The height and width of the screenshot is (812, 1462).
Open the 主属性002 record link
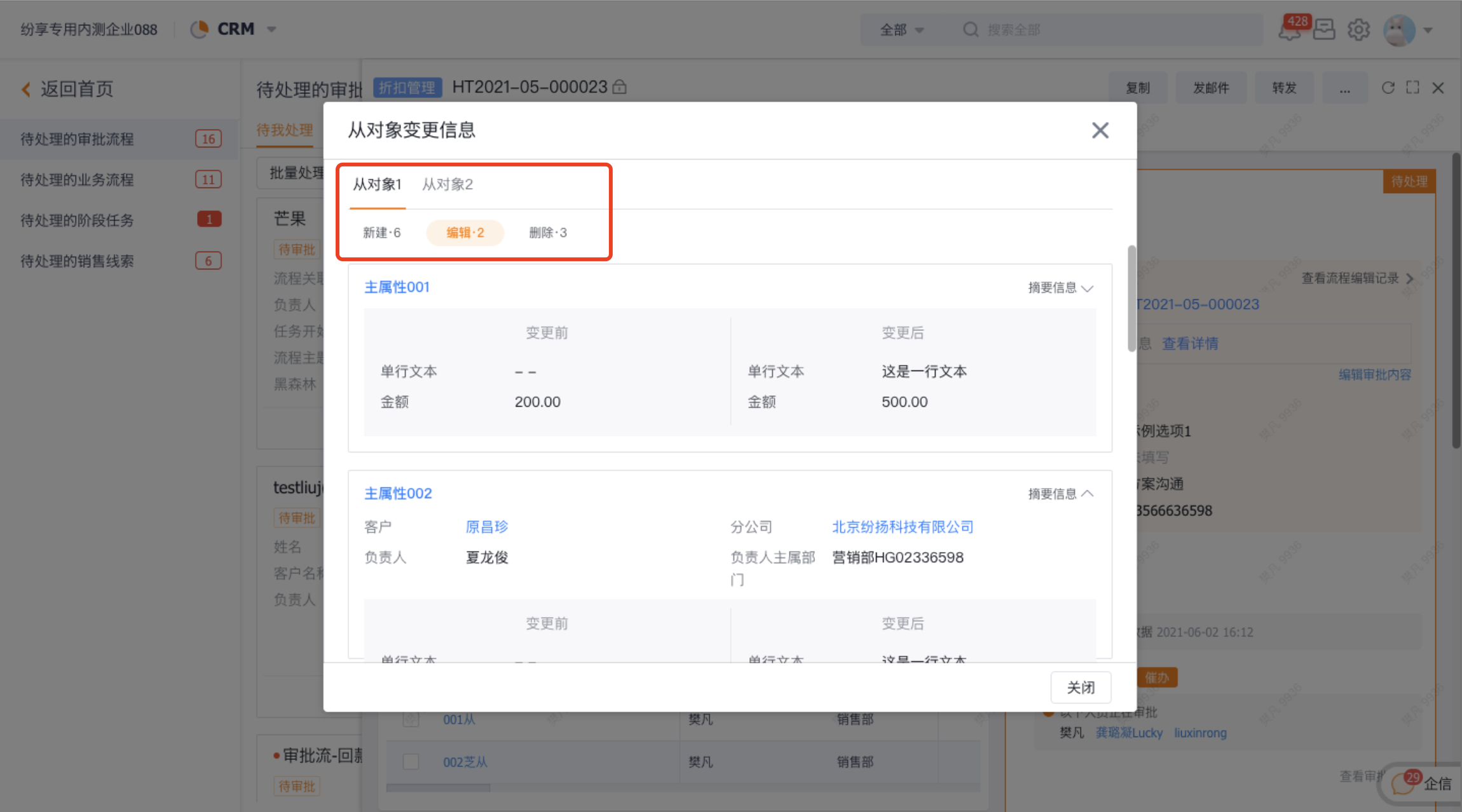tap(398, 494)
